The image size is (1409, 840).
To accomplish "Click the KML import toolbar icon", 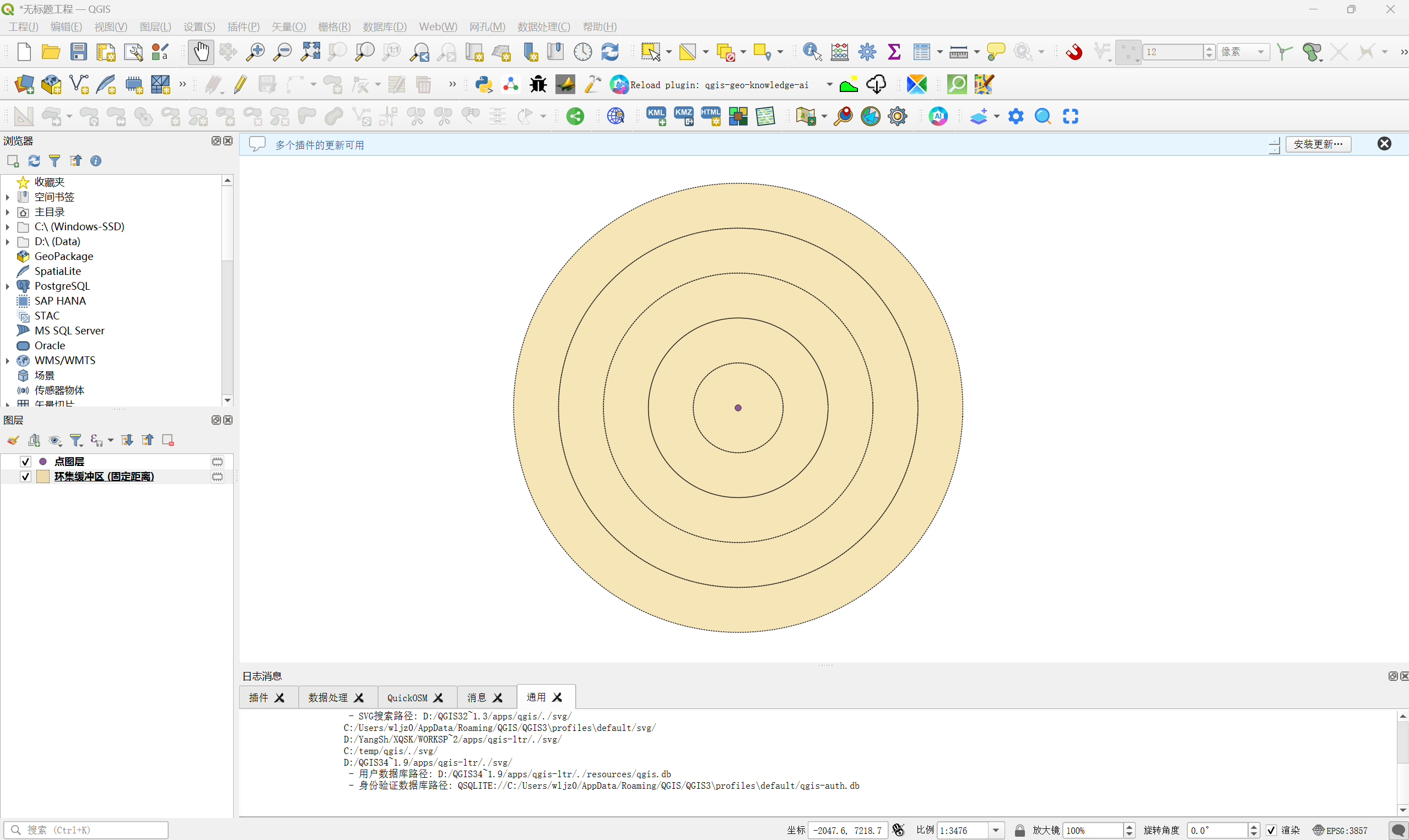I will (656, 117).
